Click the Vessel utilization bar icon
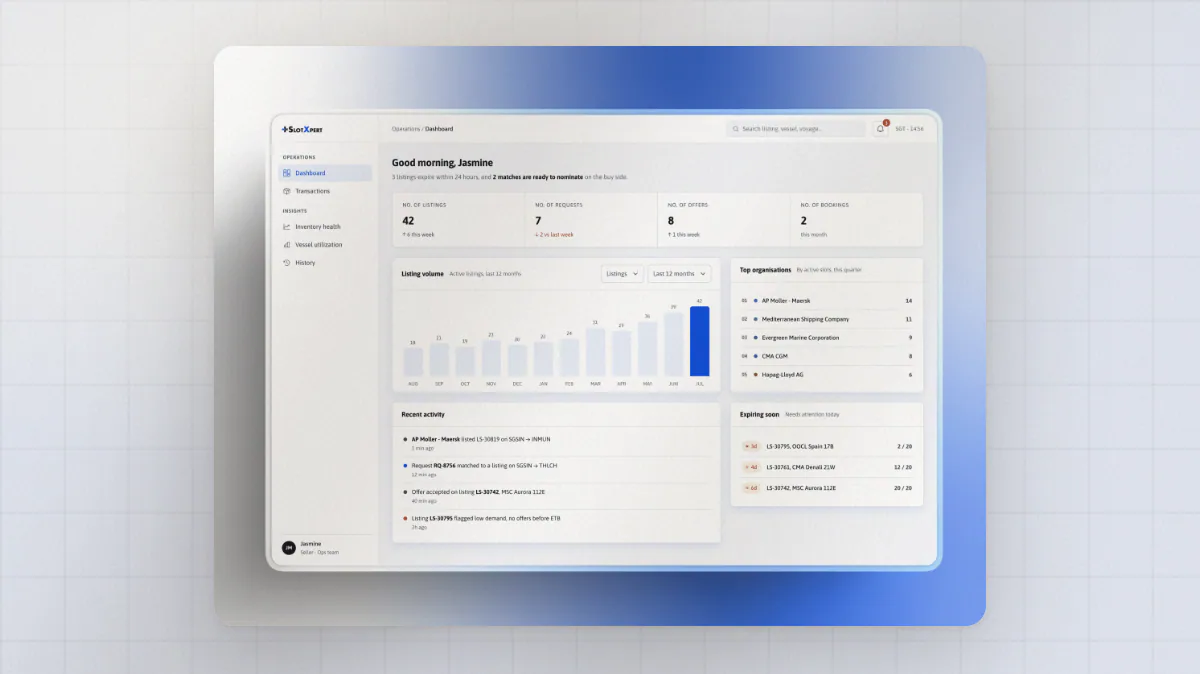 tap(287, 245)
